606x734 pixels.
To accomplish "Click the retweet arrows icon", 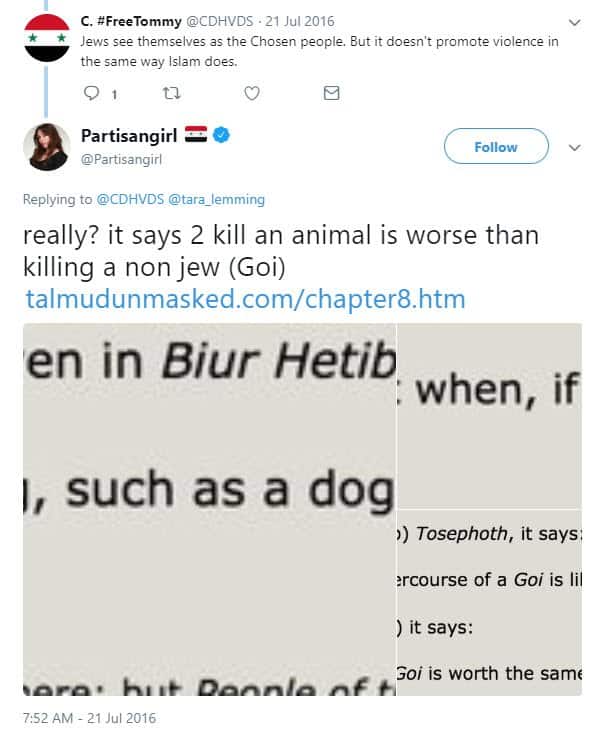I will point(171,94).
